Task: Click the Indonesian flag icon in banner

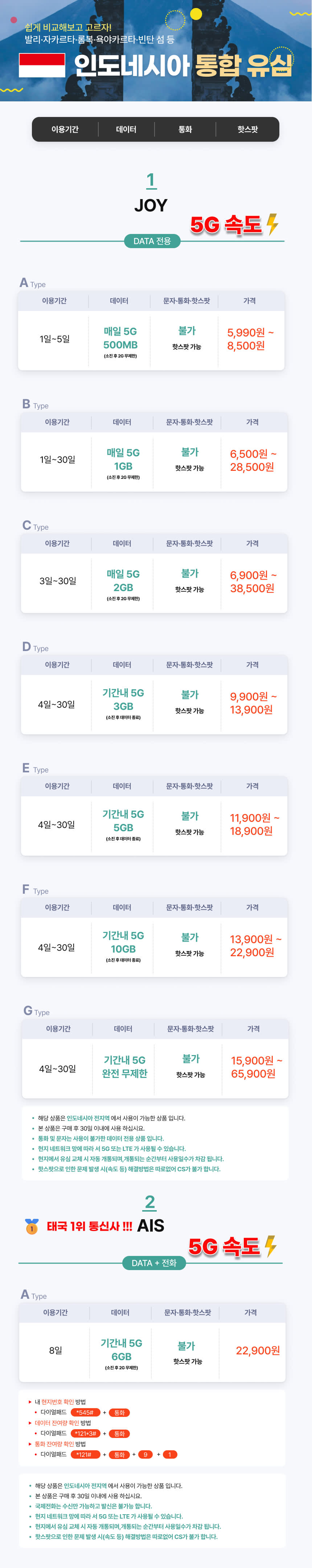Action: (x=41, y=65)
